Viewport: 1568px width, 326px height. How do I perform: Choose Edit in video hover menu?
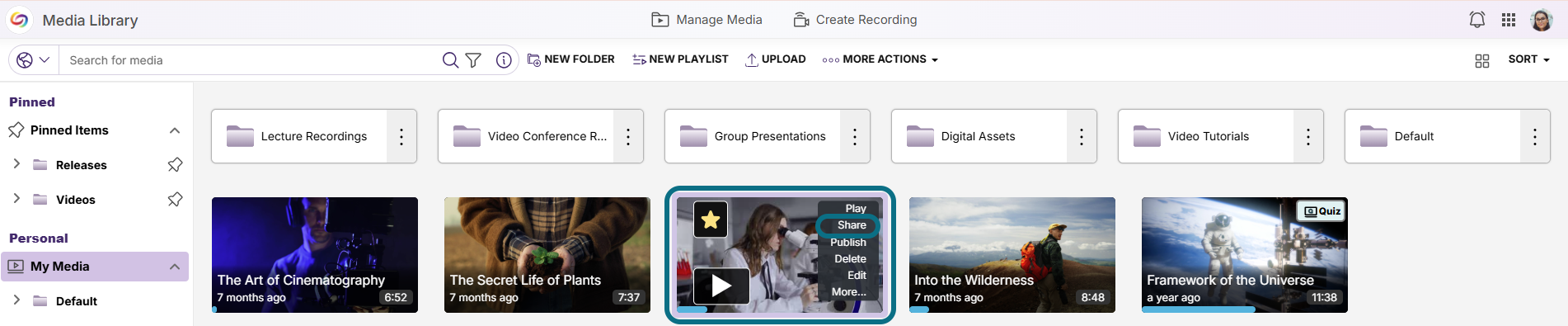tap(857, 276)
